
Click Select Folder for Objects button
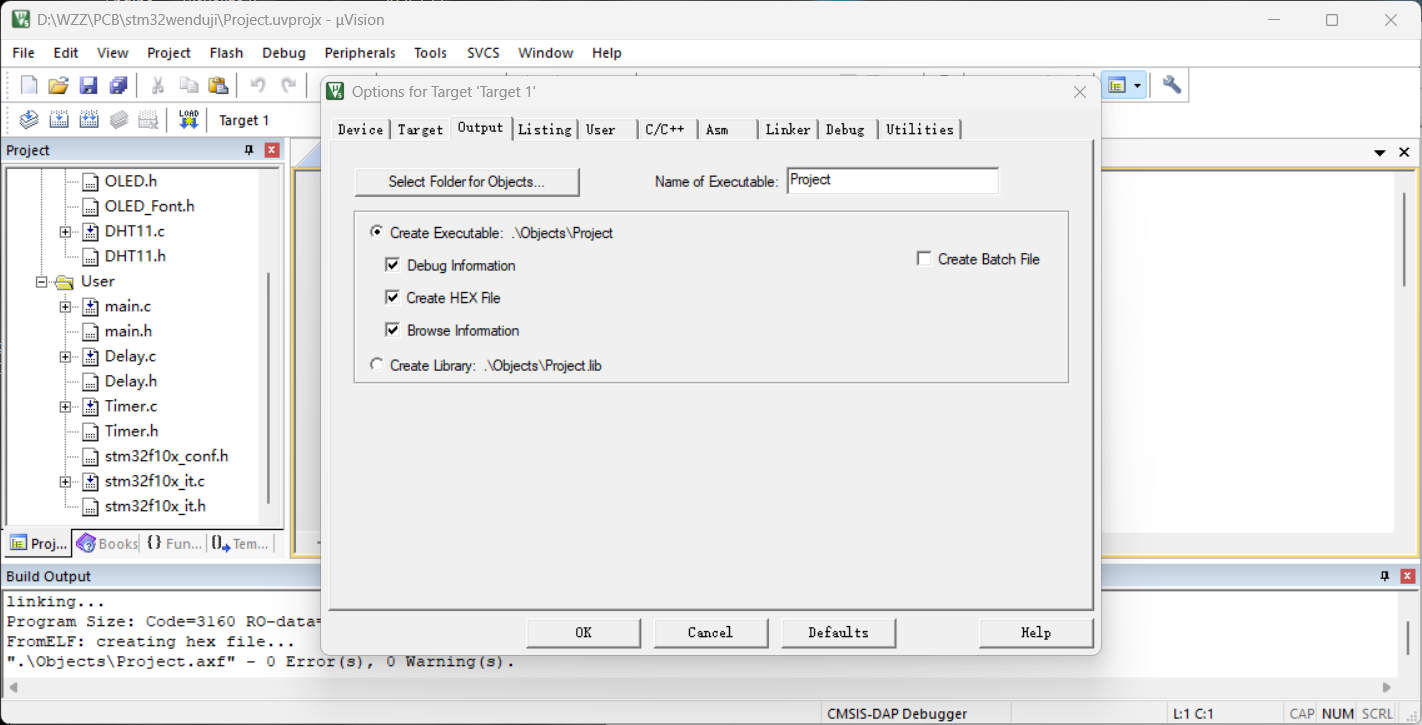tap(467, 182)
